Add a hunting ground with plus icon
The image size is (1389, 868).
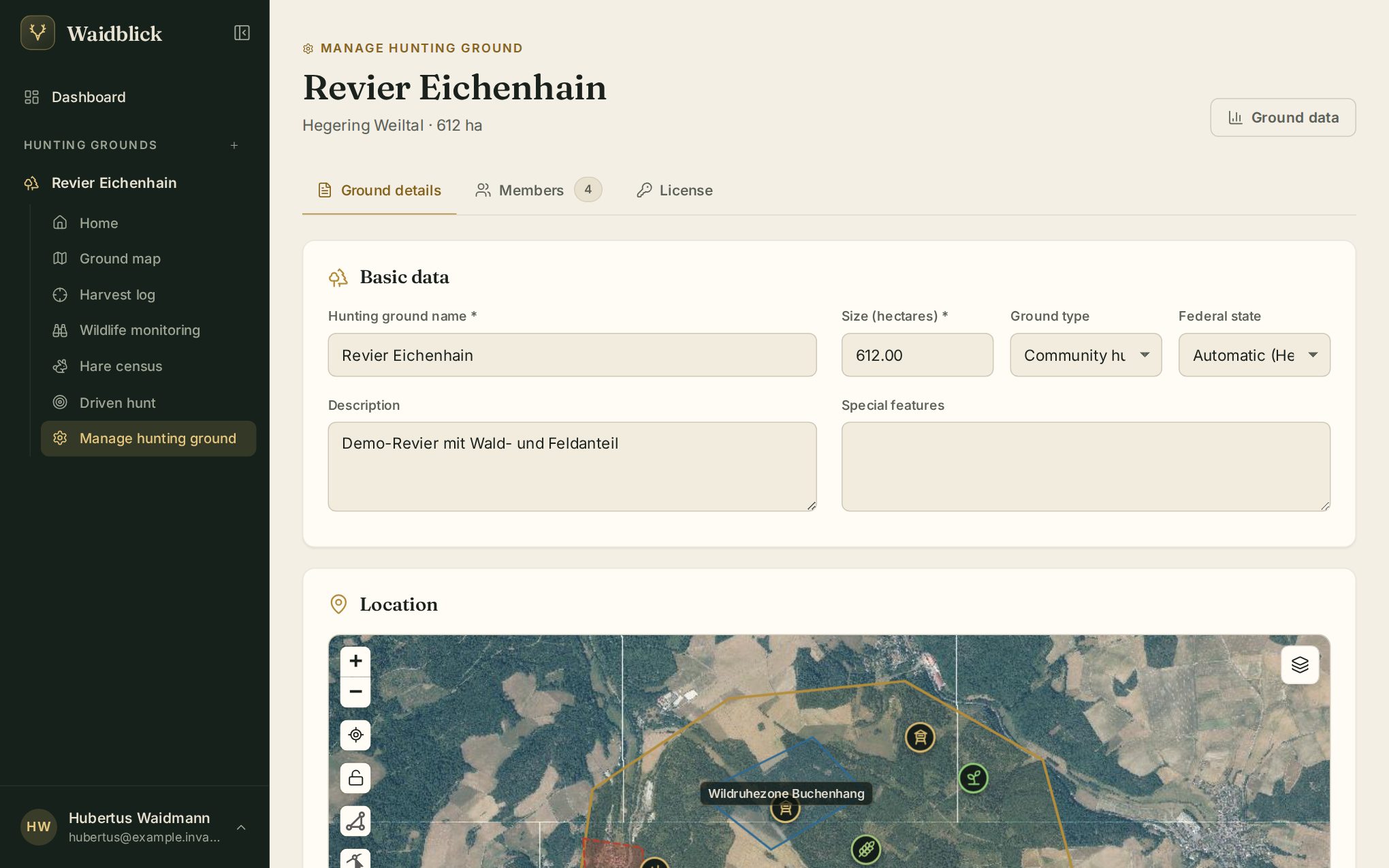click(234, 145)
